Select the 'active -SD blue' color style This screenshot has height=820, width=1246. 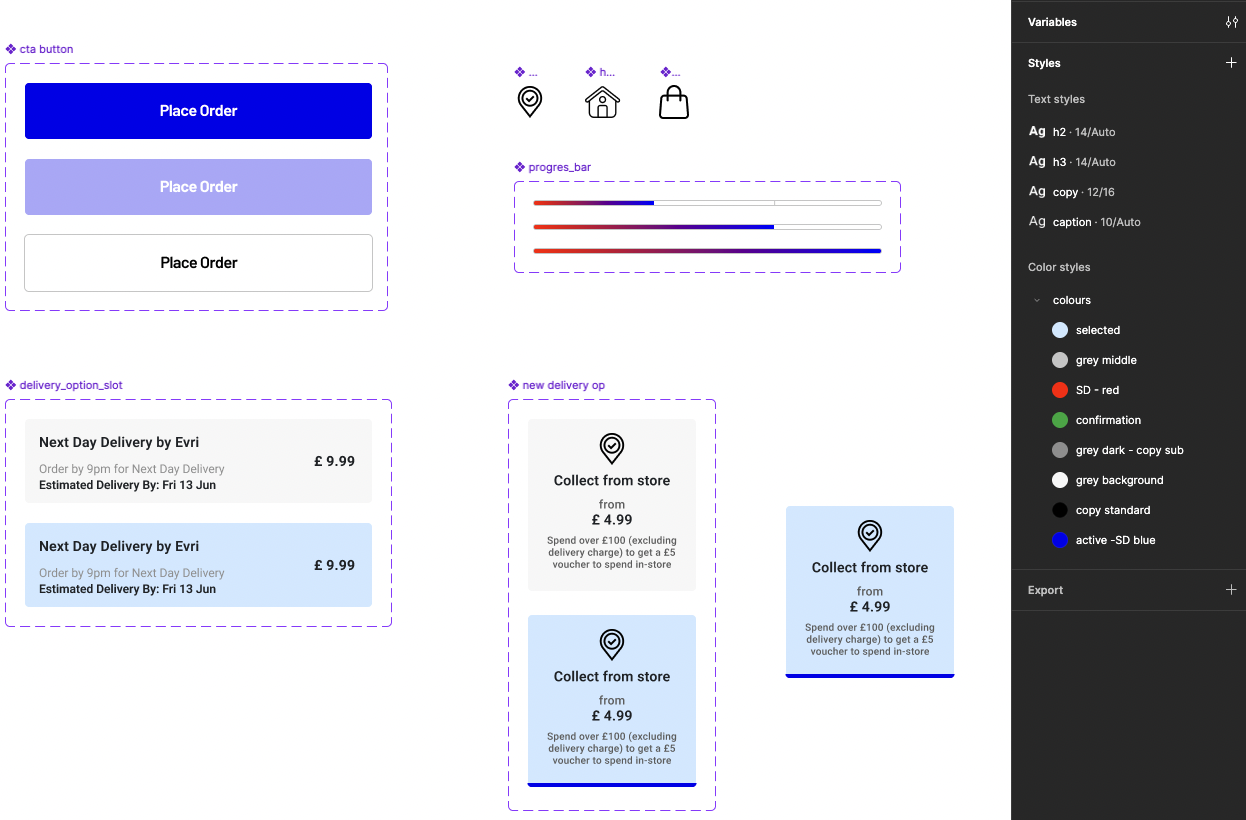point(1115,540)
